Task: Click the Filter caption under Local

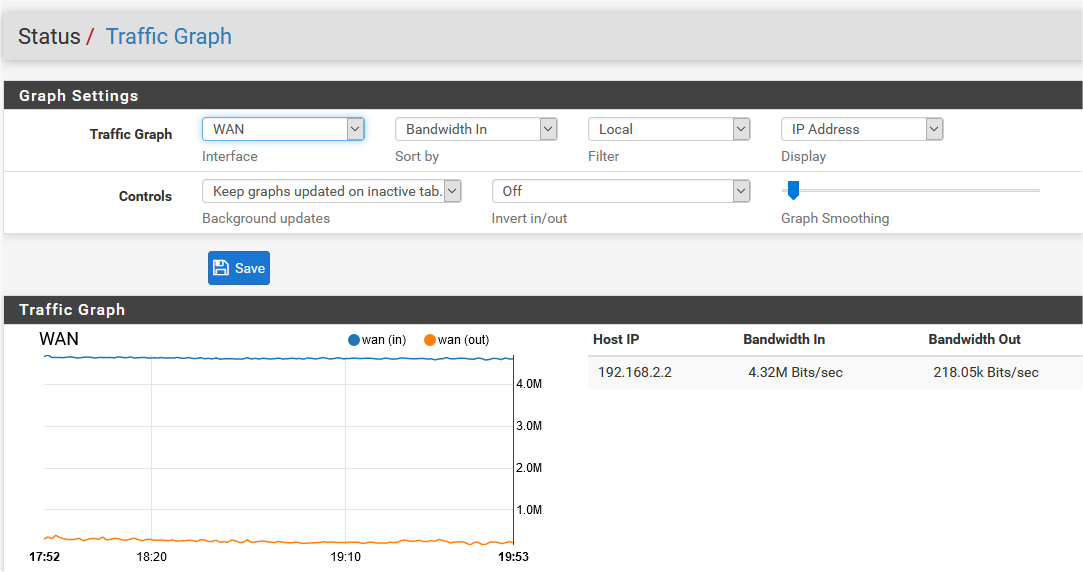Action: coord(604,156)
